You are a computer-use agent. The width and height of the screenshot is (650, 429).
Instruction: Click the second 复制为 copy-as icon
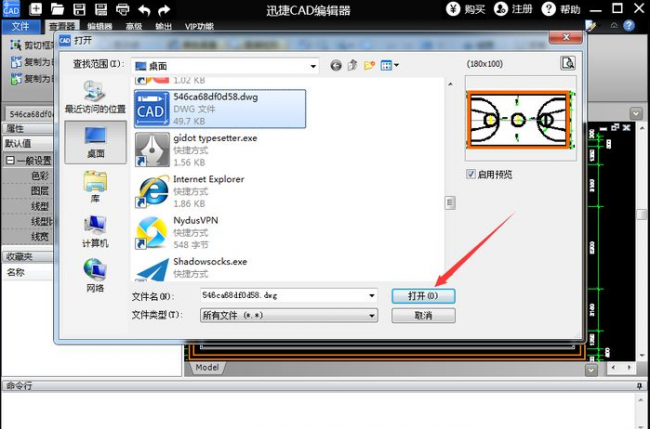coord(16,78)
